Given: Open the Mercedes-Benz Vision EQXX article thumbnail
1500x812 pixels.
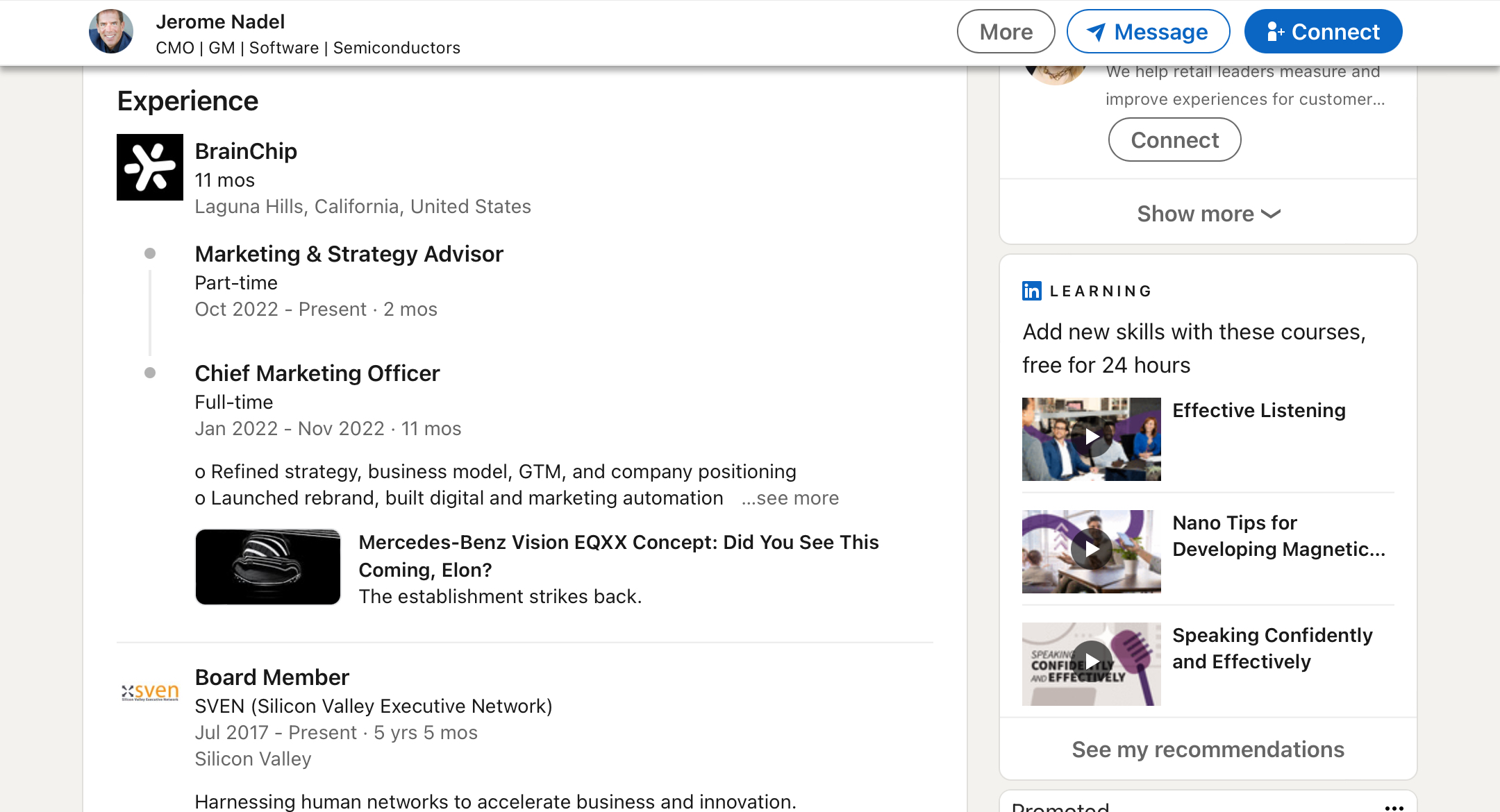Looking at the screenshot, I should (x=268, y=567).
